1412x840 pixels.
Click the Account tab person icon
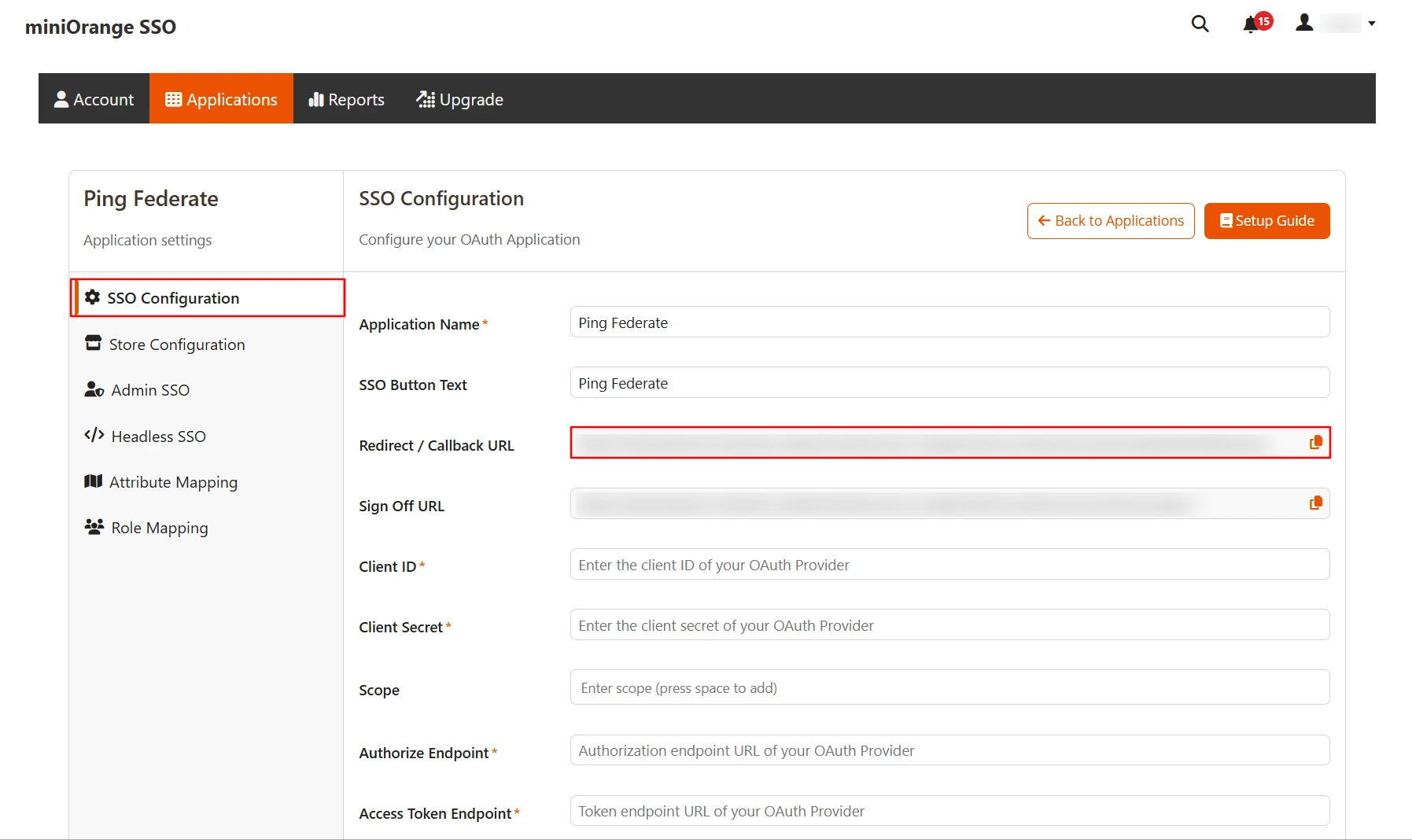coord(61,99)
